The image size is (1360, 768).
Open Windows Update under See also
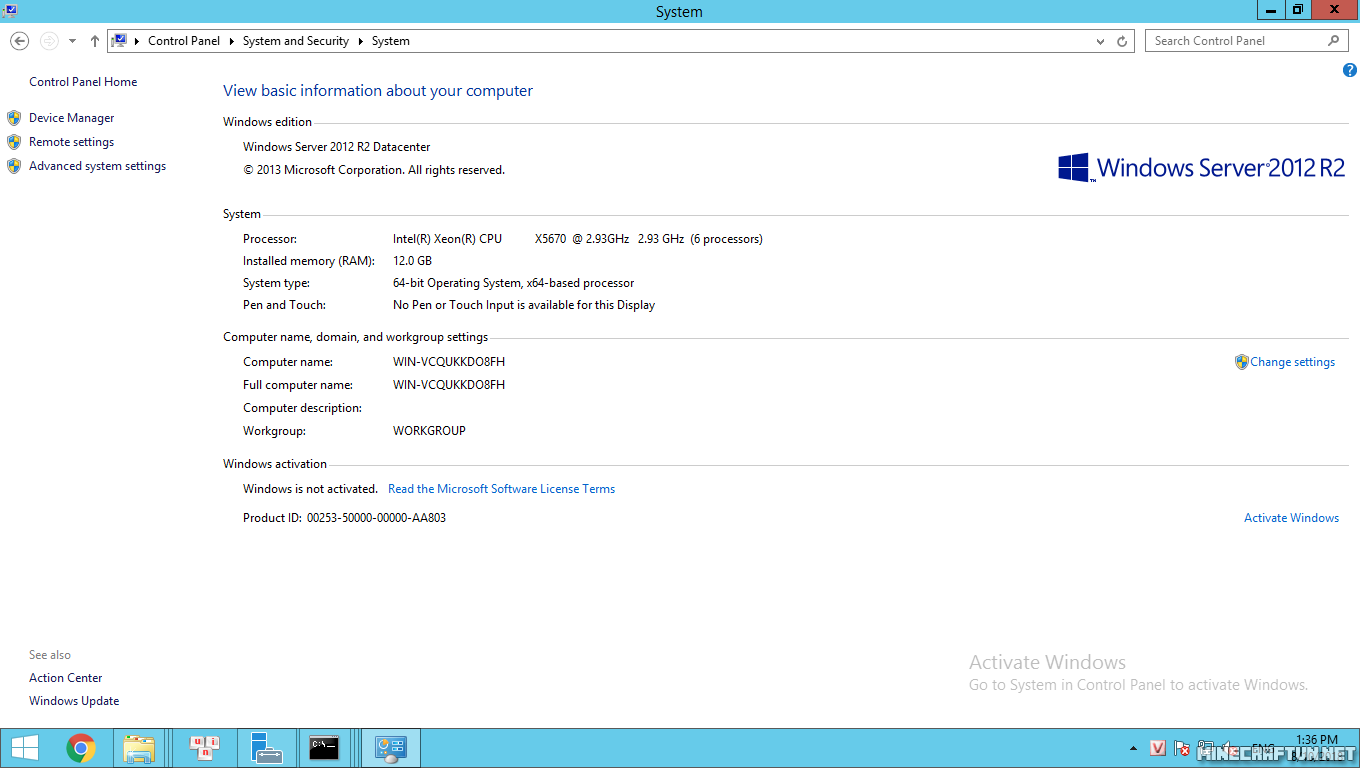pyautogui.click(x=74, y=701)
